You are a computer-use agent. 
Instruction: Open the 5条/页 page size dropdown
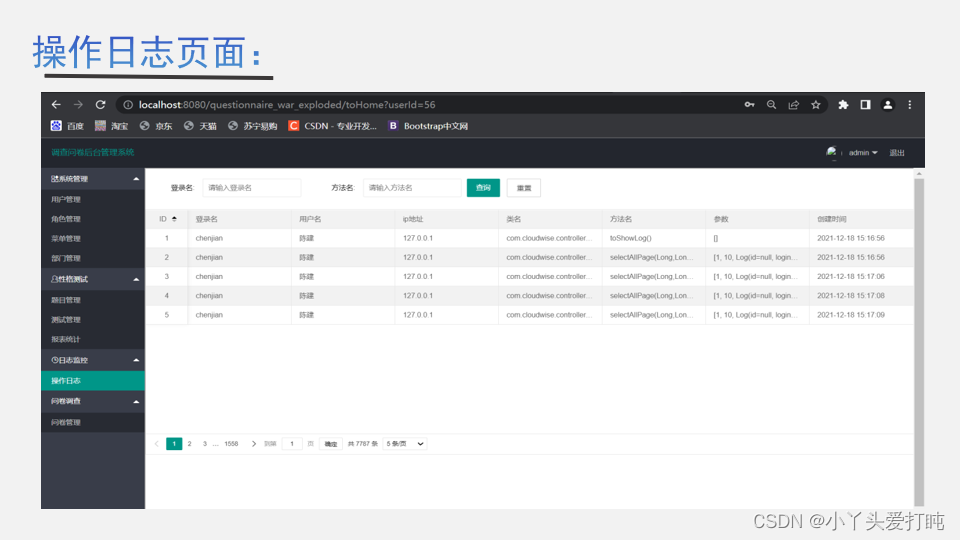point(405,443)
